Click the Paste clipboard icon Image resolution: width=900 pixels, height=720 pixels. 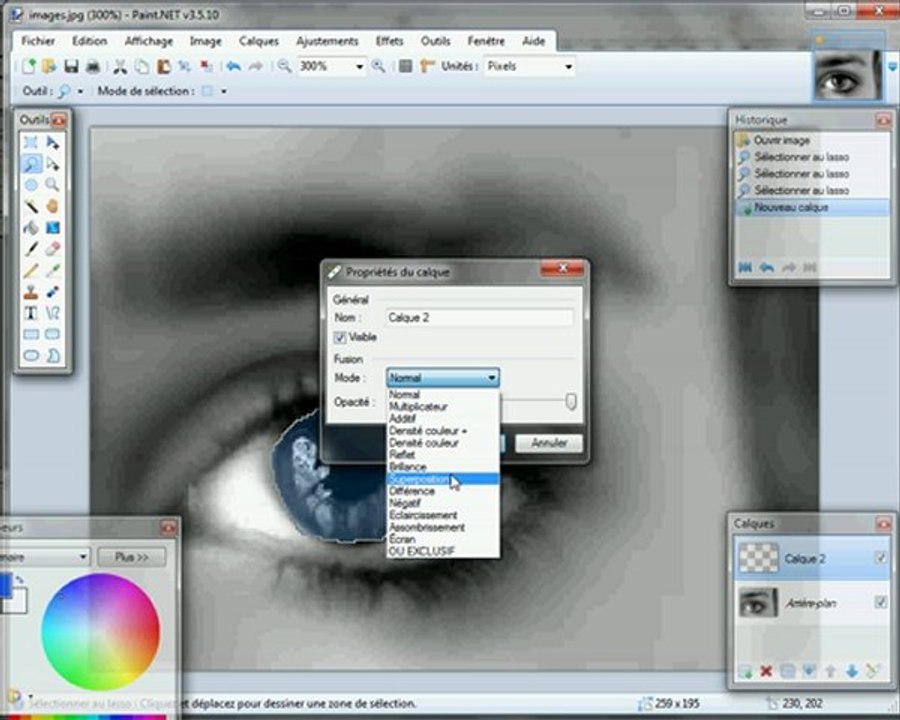pyautogui.click(x=164, y=67)
